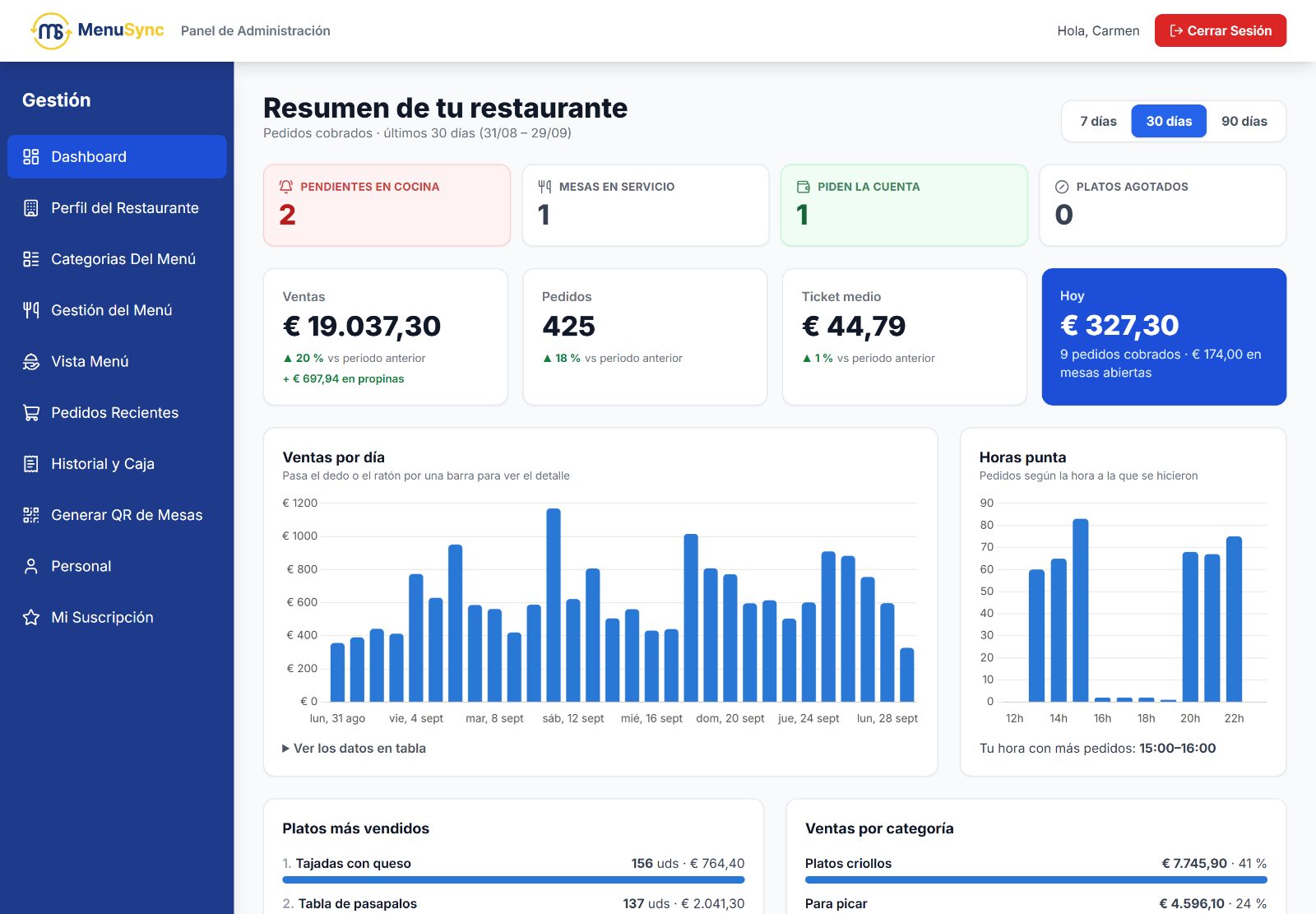Click the Hoy € 327,30 card
The image size is (1316, 914).
(1164, 336)
